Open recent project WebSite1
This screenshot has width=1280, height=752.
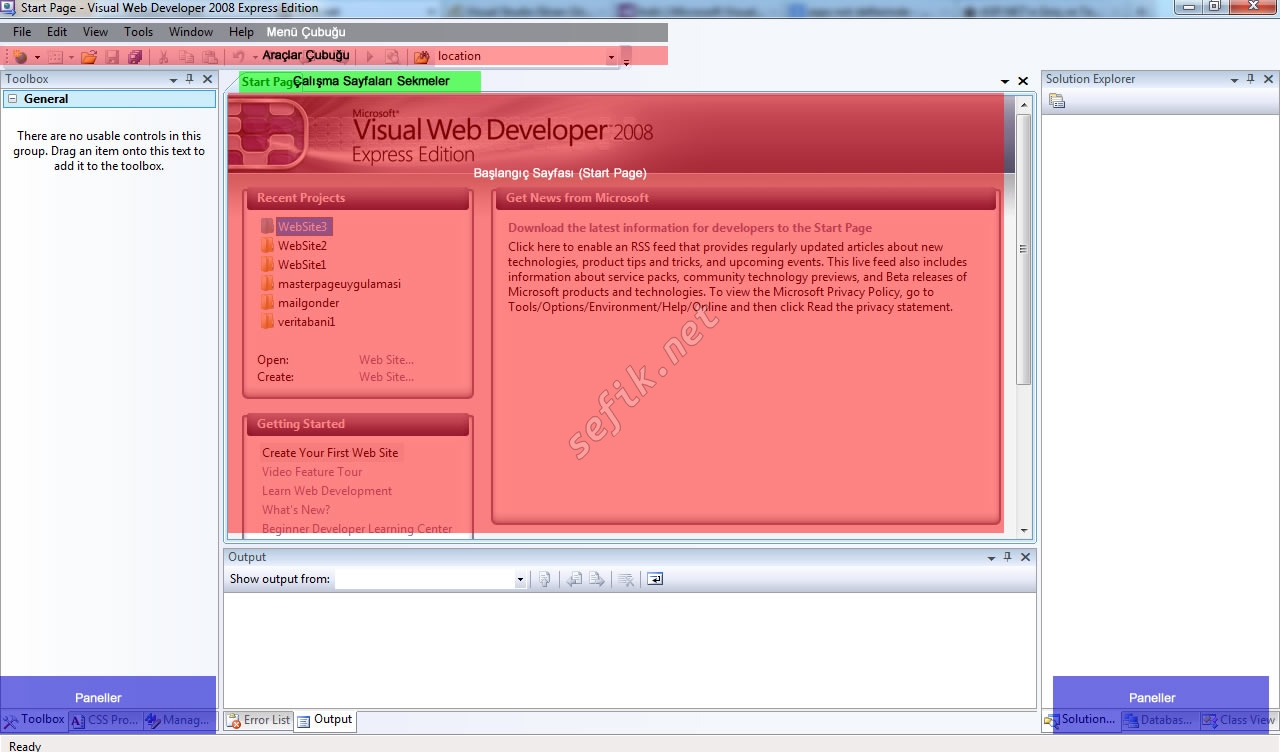click(x=302, y=265)
